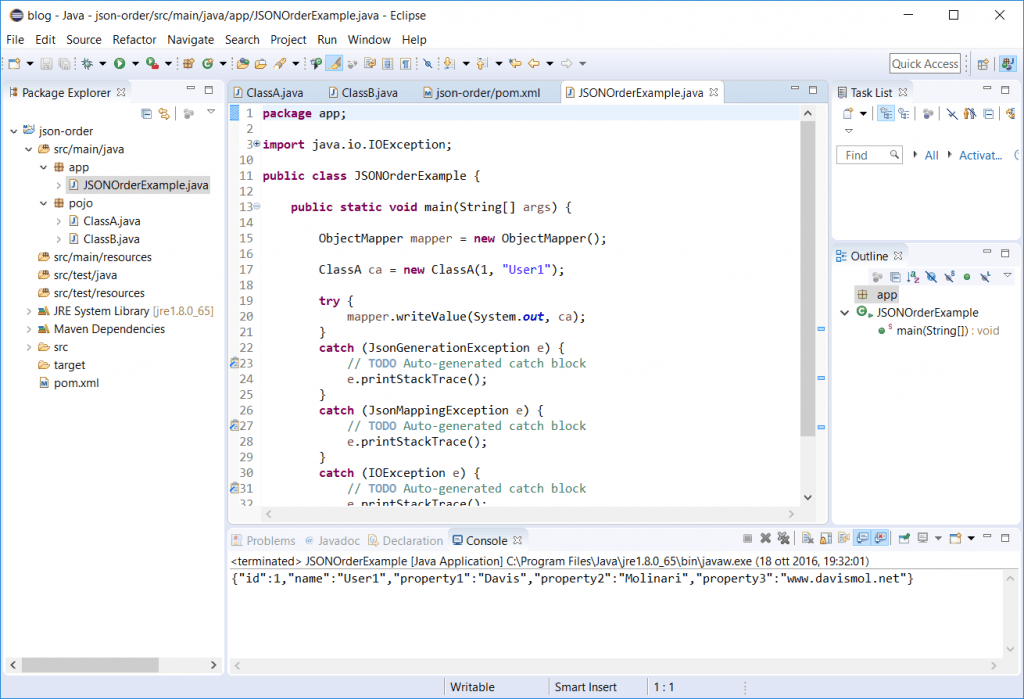Run the program using the green Run icon

[x=118, y=62]
